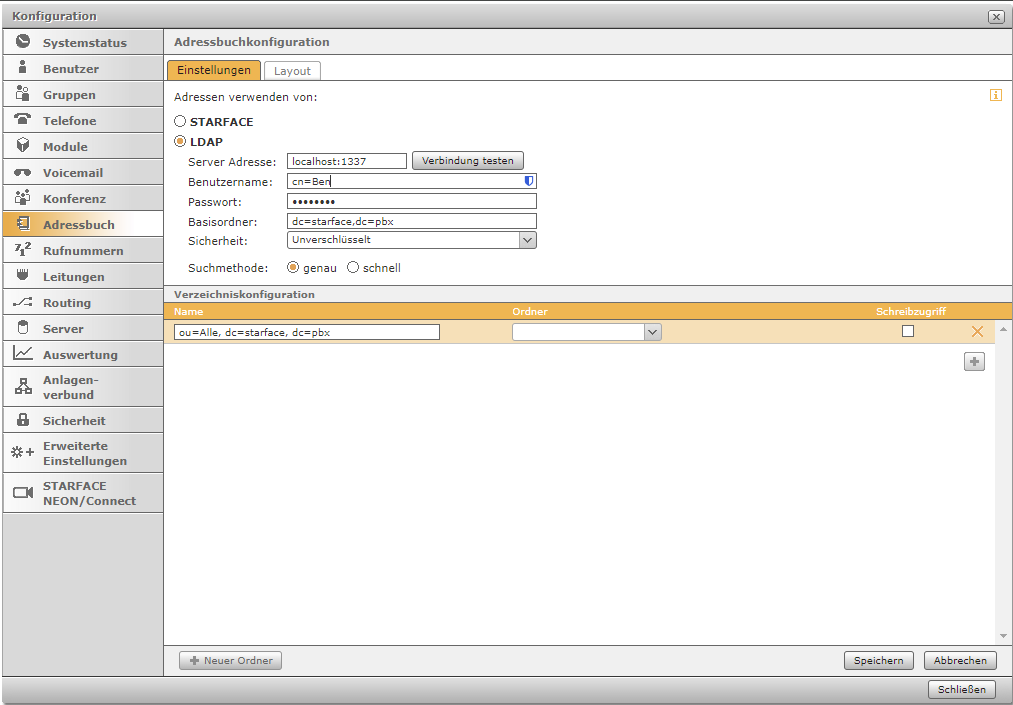Enable the Schreibzugriff checkbox
Image resolution: width=1013 pixels, height=705 pixels.
[908, 331]
